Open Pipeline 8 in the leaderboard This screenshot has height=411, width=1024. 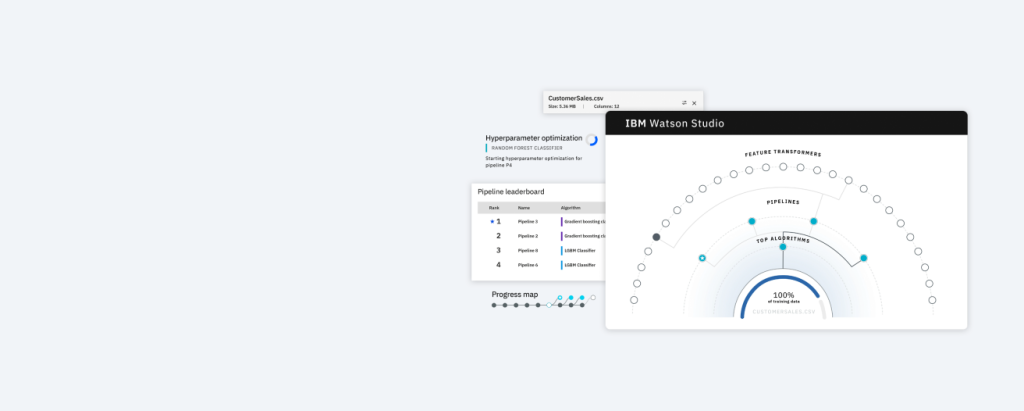[x=528, y=250]
